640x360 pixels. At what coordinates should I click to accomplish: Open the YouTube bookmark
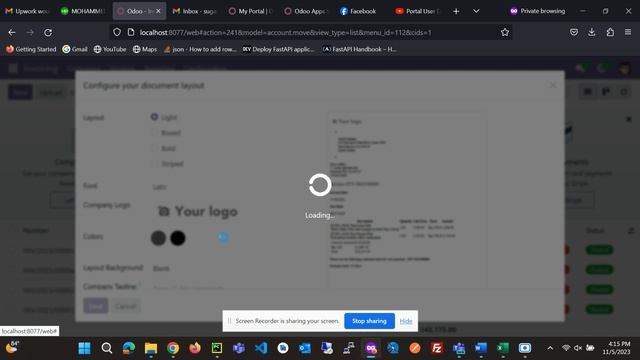[110, 49]
